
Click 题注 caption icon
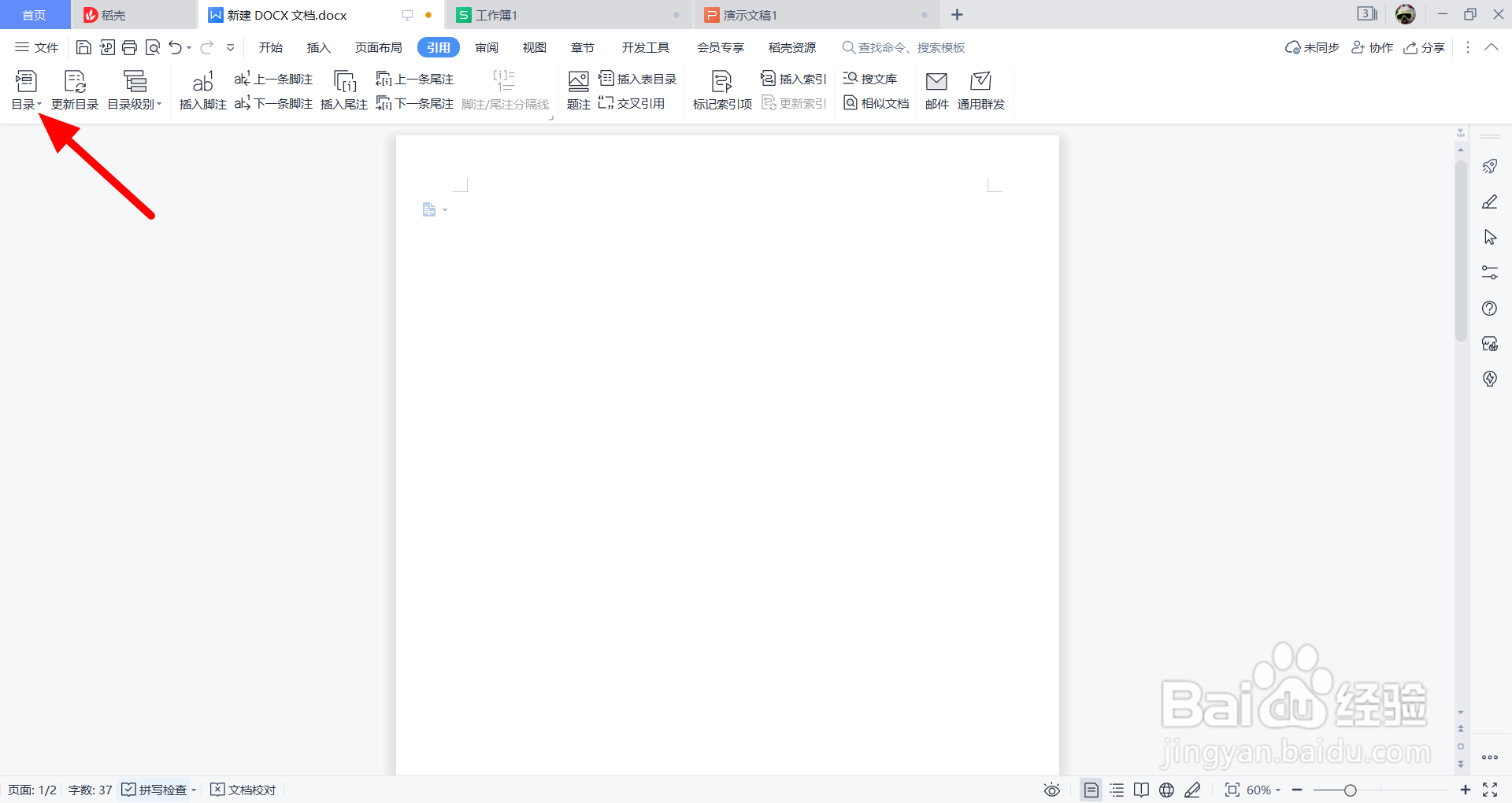tap(579, 91)
